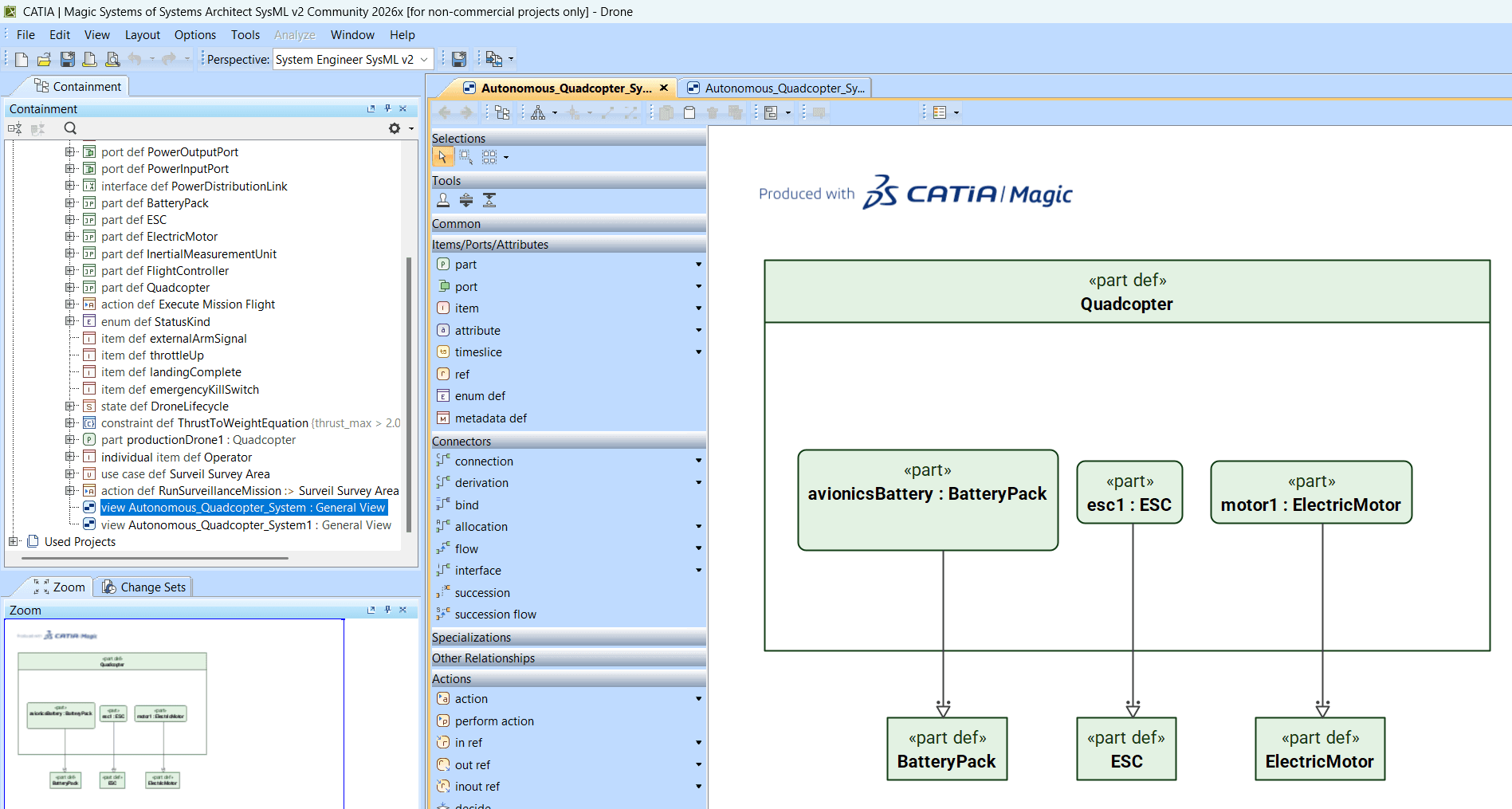Expand Used Projects tree node
The height and width of the screenshot is (809, 1512).
[14, 542]
